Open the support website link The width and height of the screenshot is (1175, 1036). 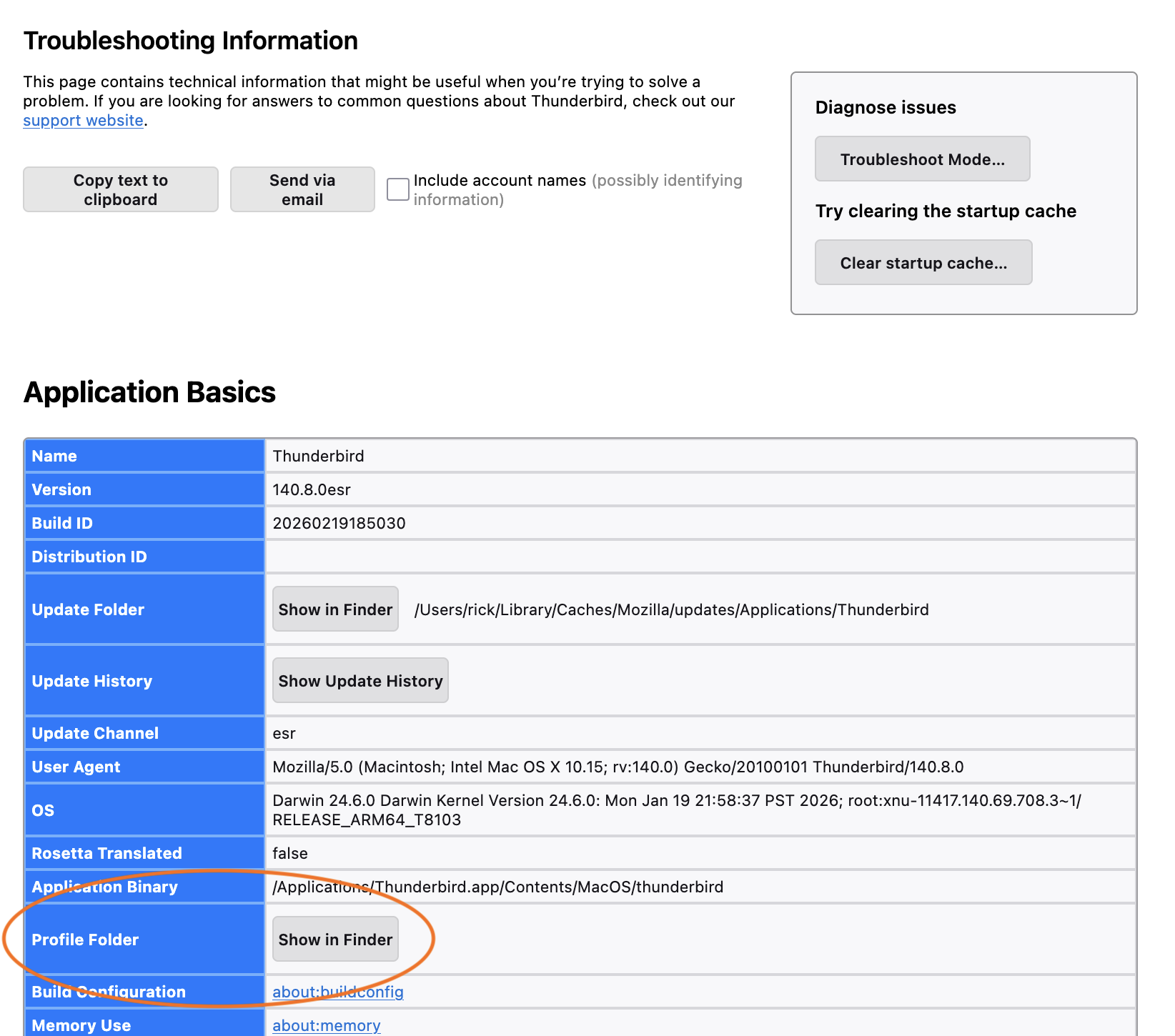pos(83,121)
